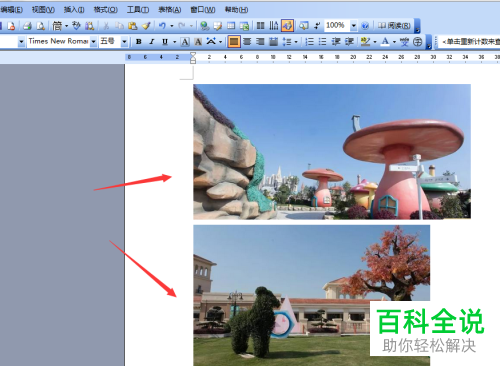
Task: Apply Numbering list
Action: pos(309,42)
